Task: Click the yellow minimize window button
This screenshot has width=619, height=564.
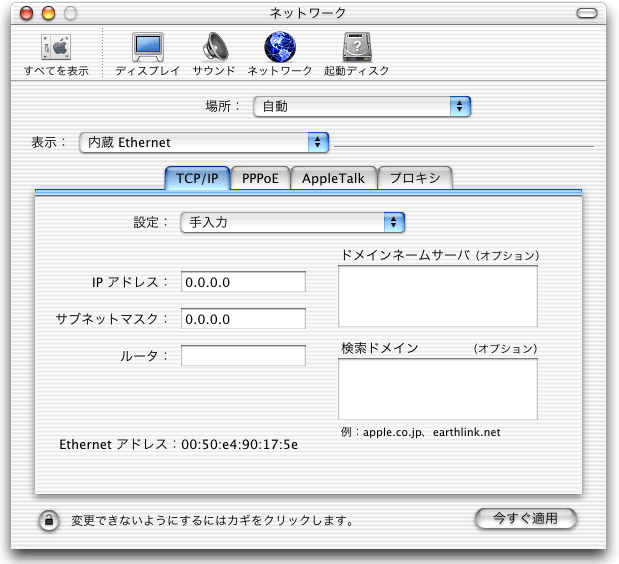Action: [49, 13]
